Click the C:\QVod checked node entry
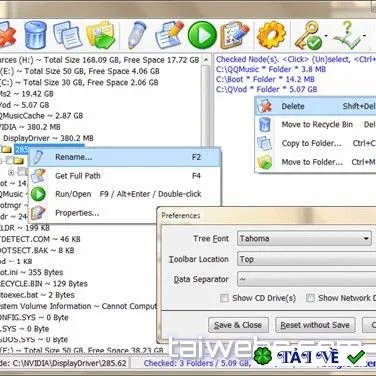 point(266,89)
